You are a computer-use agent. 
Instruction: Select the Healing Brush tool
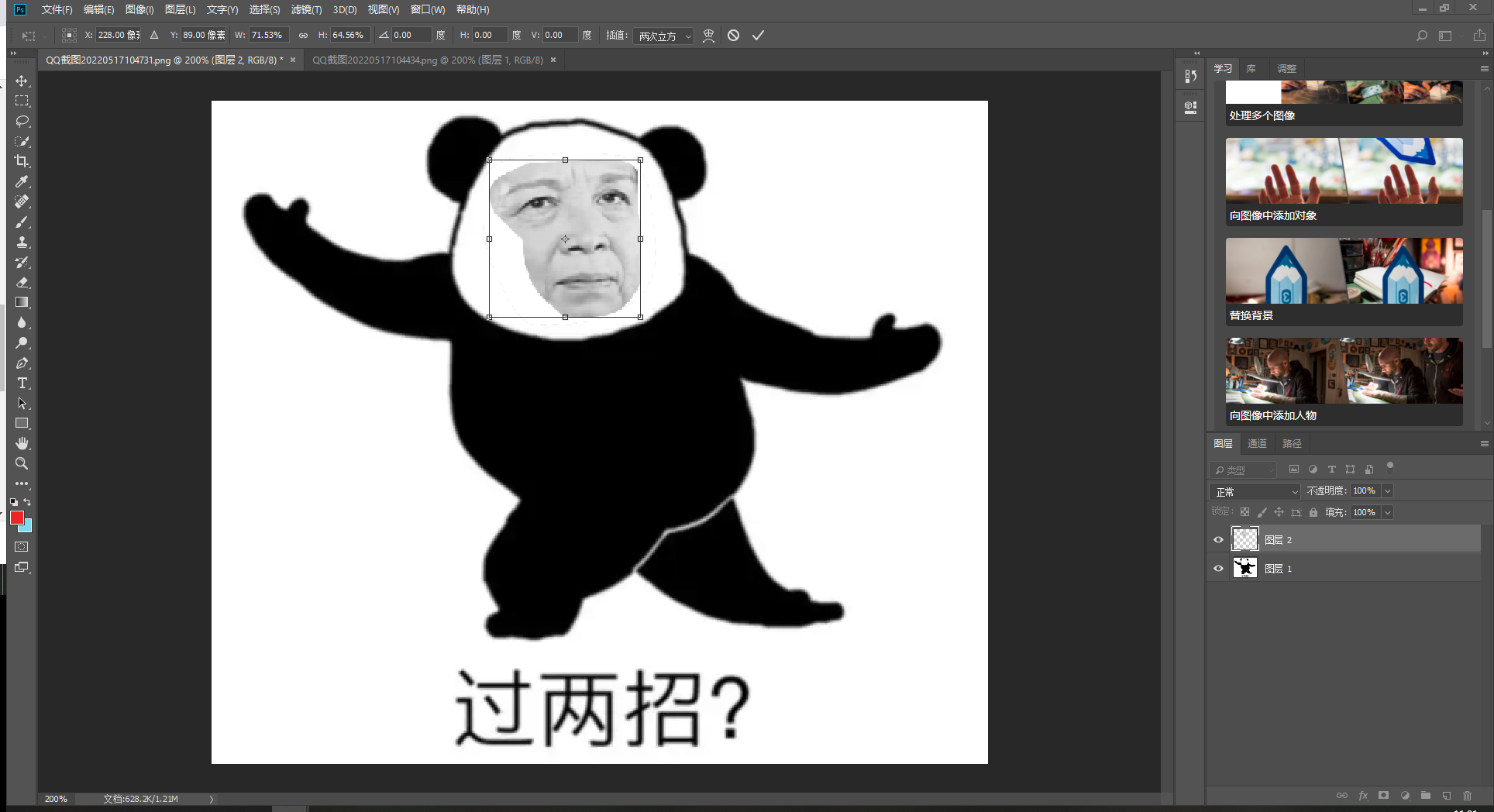pos(22,201)
